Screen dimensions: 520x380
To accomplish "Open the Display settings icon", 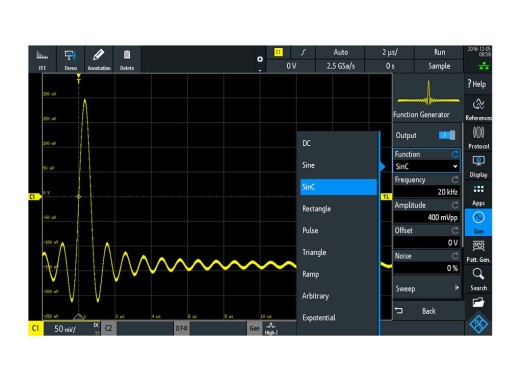I will click(x=478, y=166).
